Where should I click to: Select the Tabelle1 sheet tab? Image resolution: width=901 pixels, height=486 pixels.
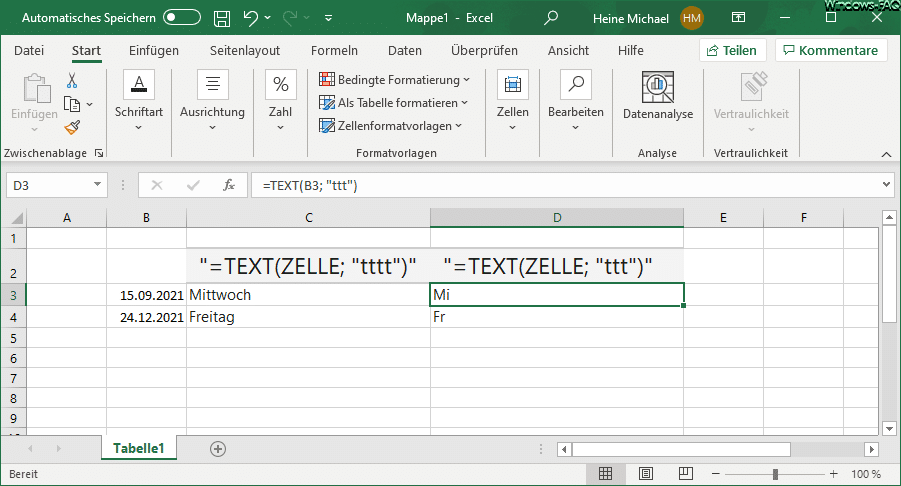(138, 448)
